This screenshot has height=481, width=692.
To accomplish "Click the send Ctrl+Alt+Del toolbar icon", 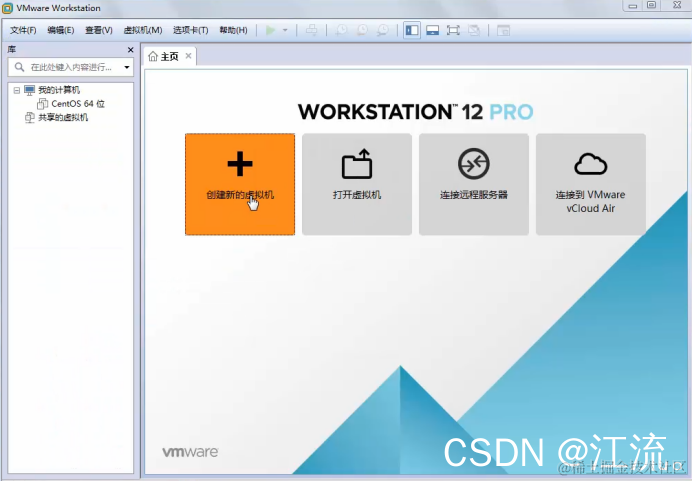I will (312, 30).
